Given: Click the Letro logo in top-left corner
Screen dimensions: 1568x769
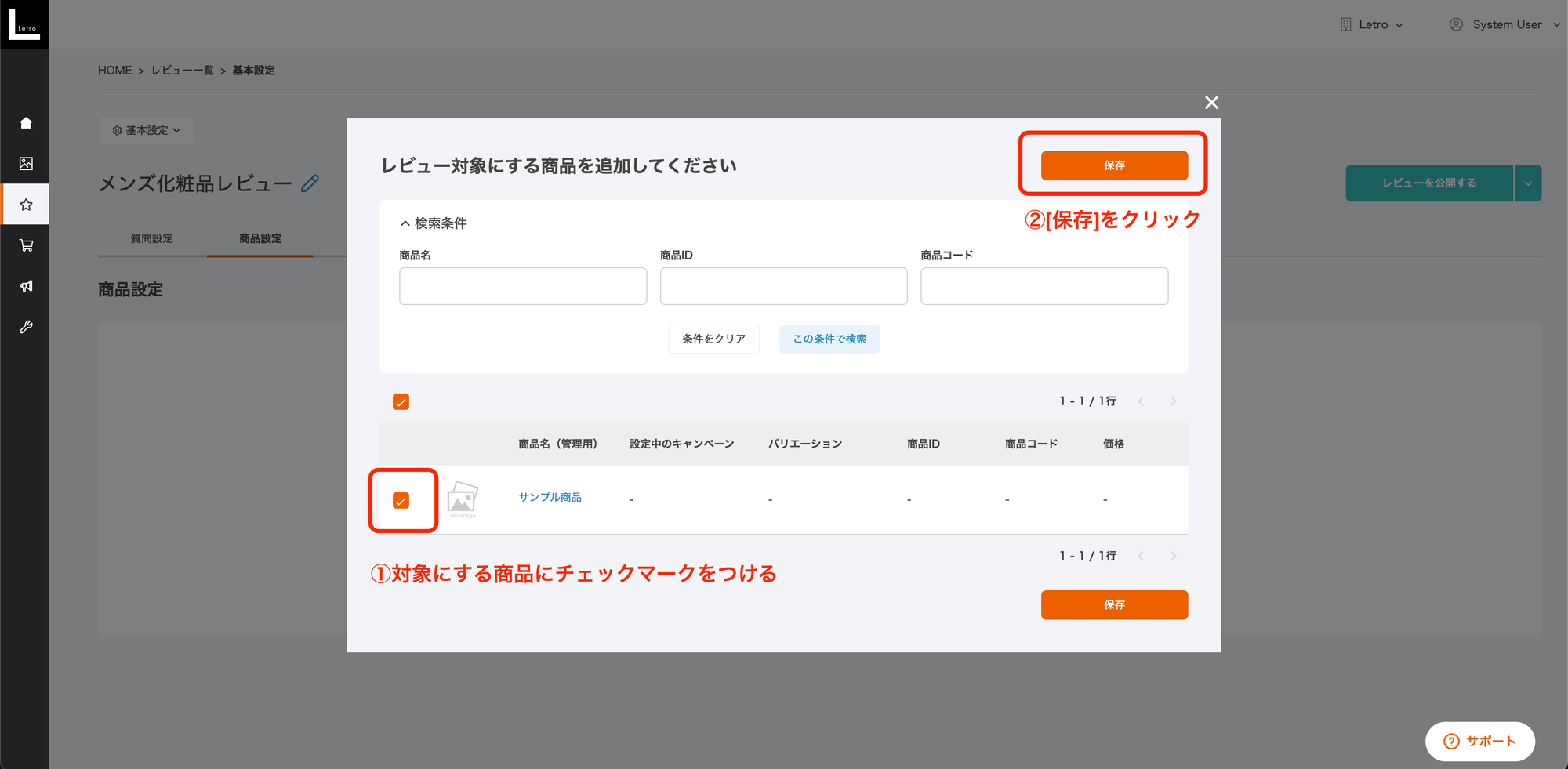Looking at the screenshot, I should (24, 24).
